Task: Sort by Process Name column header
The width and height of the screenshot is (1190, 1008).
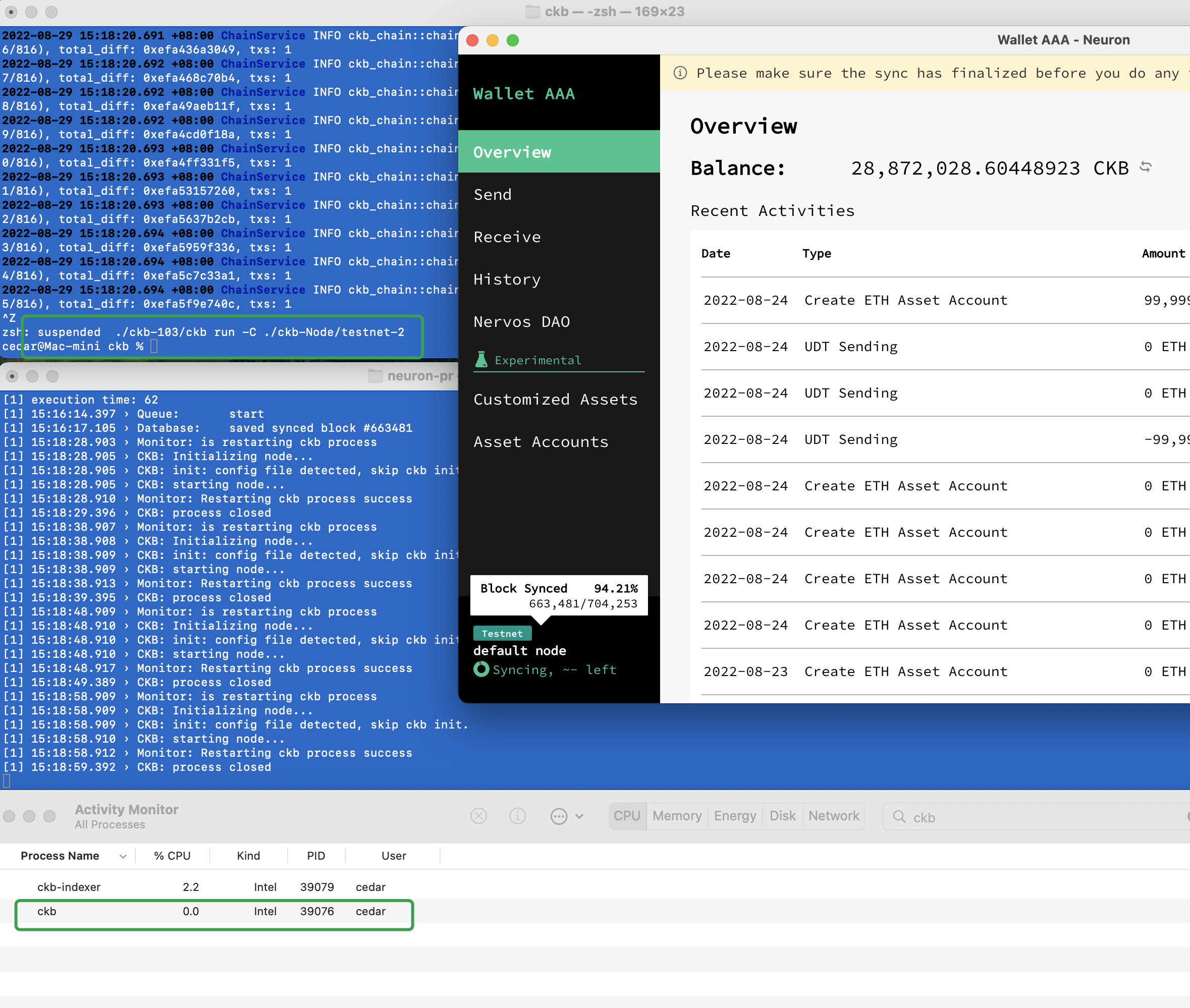Action: click(x=68, y=856)
